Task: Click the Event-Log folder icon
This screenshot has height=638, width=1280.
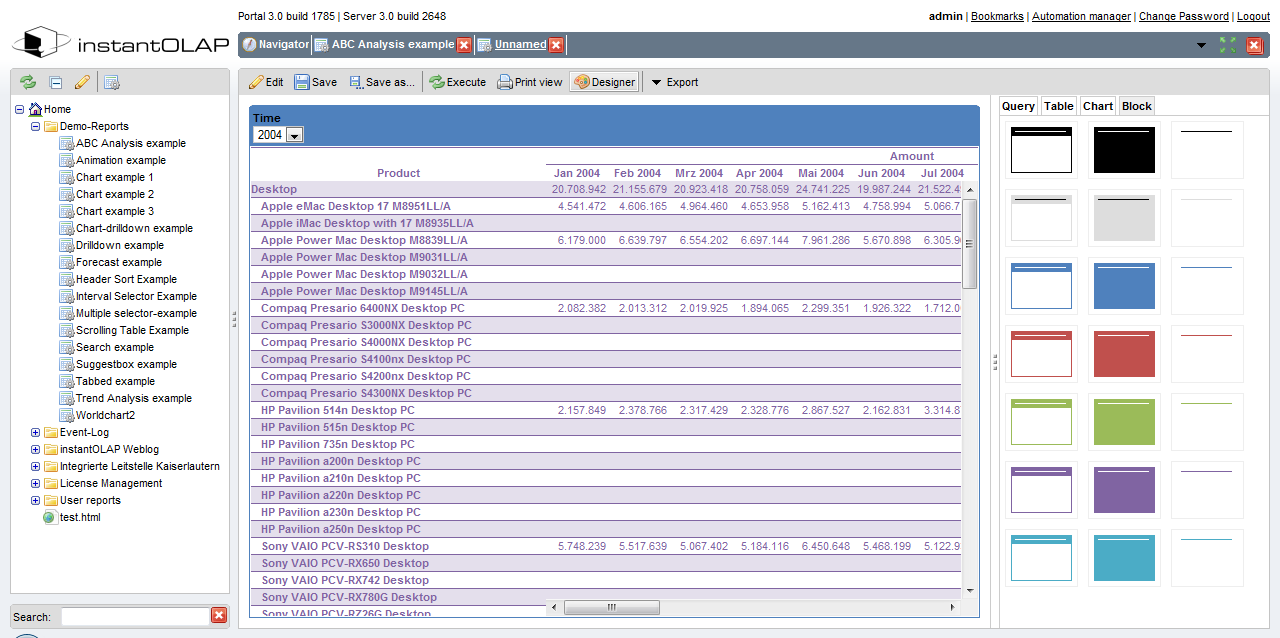Action: pos(51,432)
